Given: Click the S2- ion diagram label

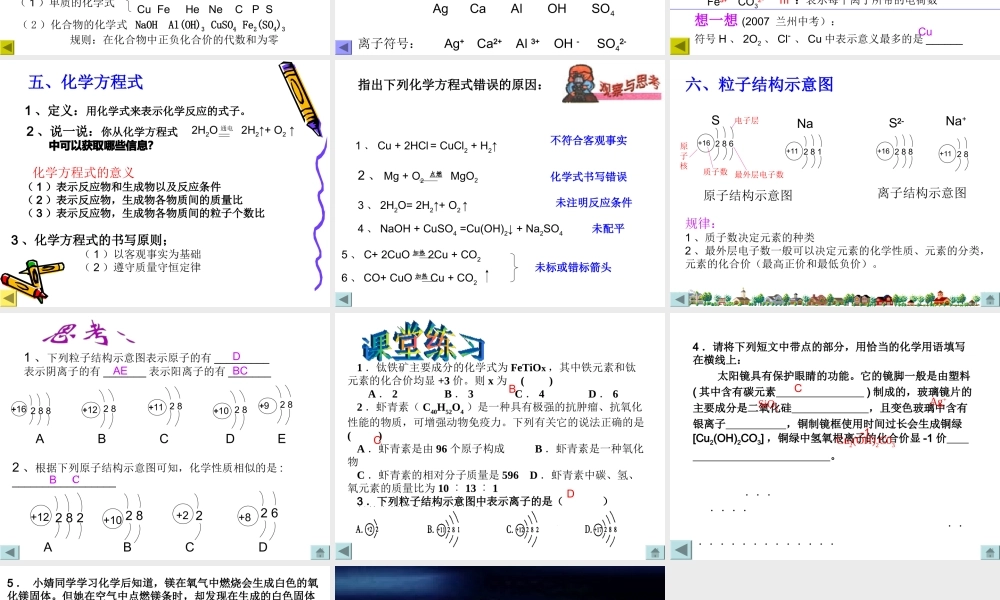Looking at the screenshot, I should coord(896,122).
